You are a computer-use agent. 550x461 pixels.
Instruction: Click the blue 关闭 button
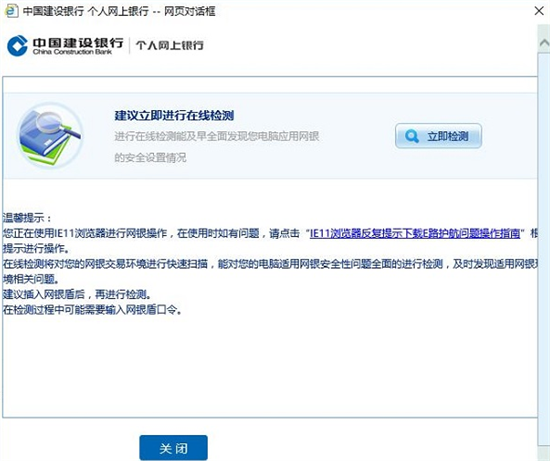click(173, 448)
